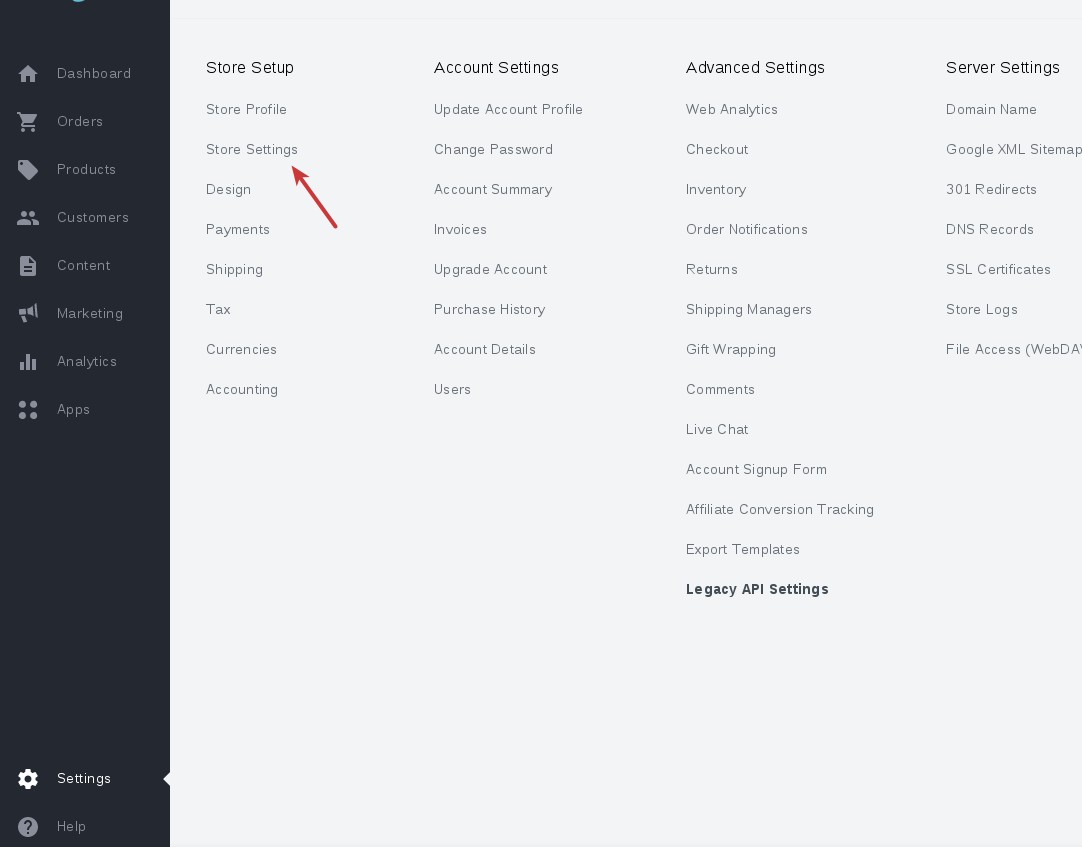1082x847 pixels.
Task: Click the Dashboard home icon
Action: tap(28, 74)
